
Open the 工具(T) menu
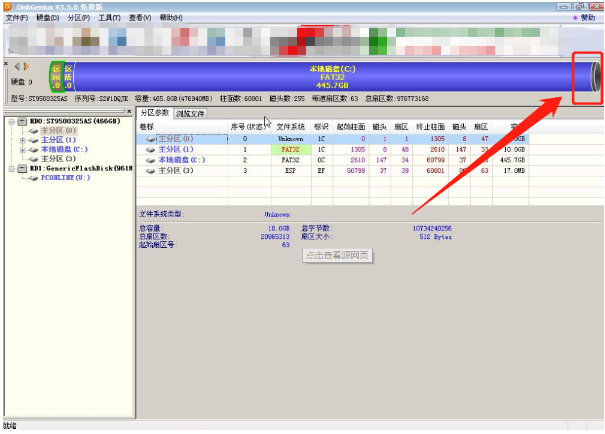[x=109, y=18]
